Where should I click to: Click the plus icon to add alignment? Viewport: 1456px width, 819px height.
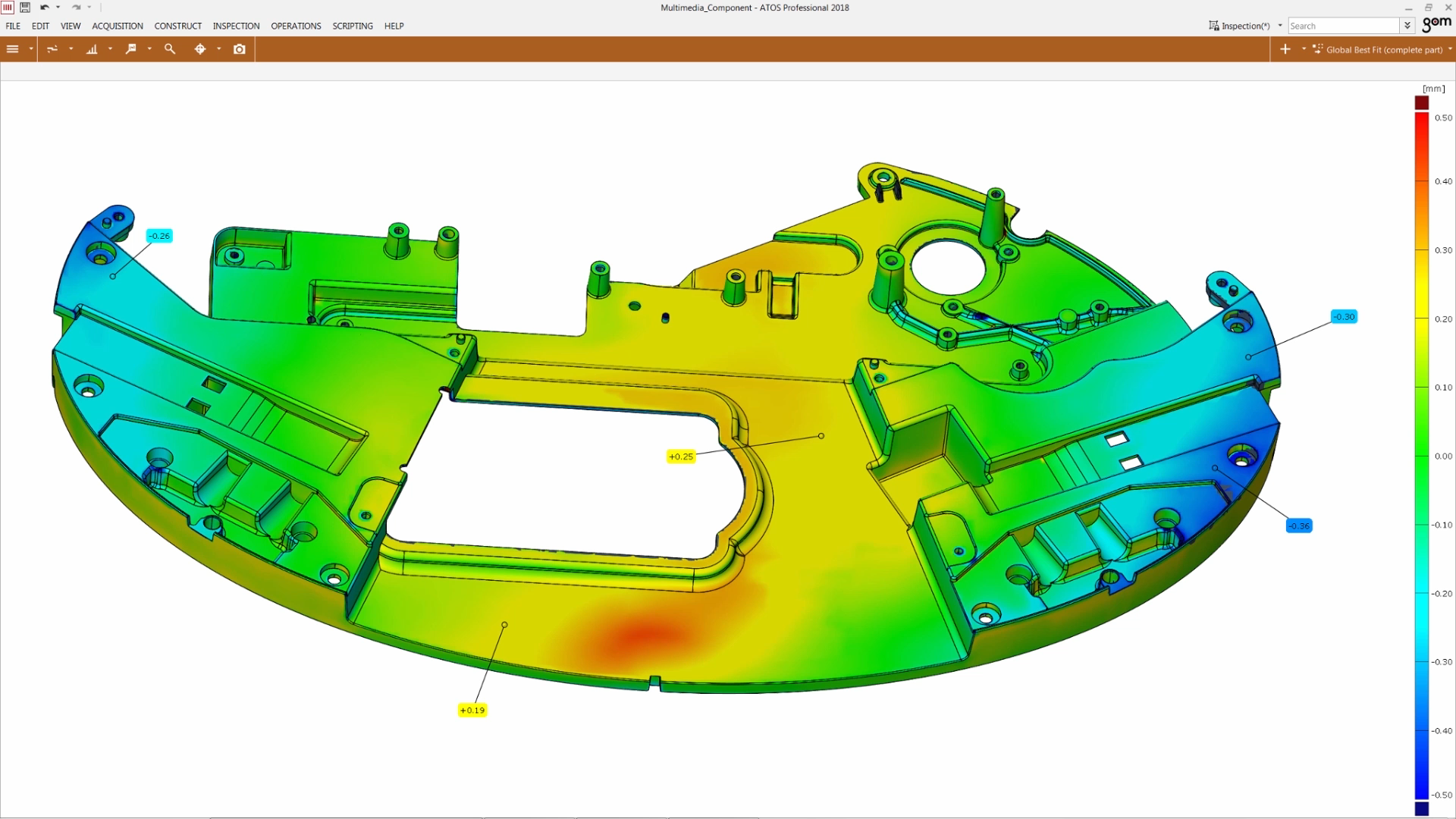tap(1285, 49)
